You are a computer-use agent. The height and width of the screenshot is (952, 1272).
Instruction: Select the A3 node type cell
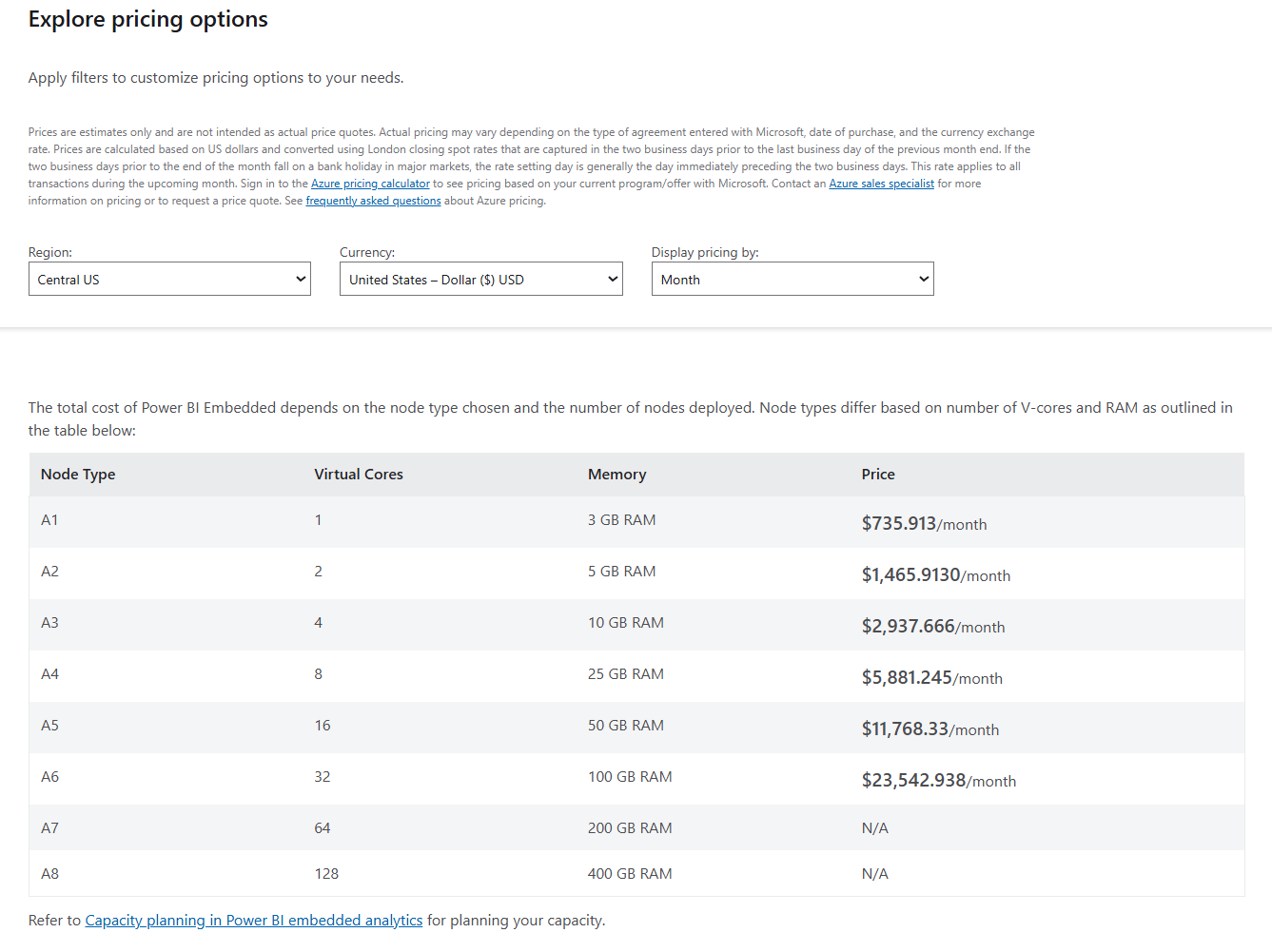[49, 623]
